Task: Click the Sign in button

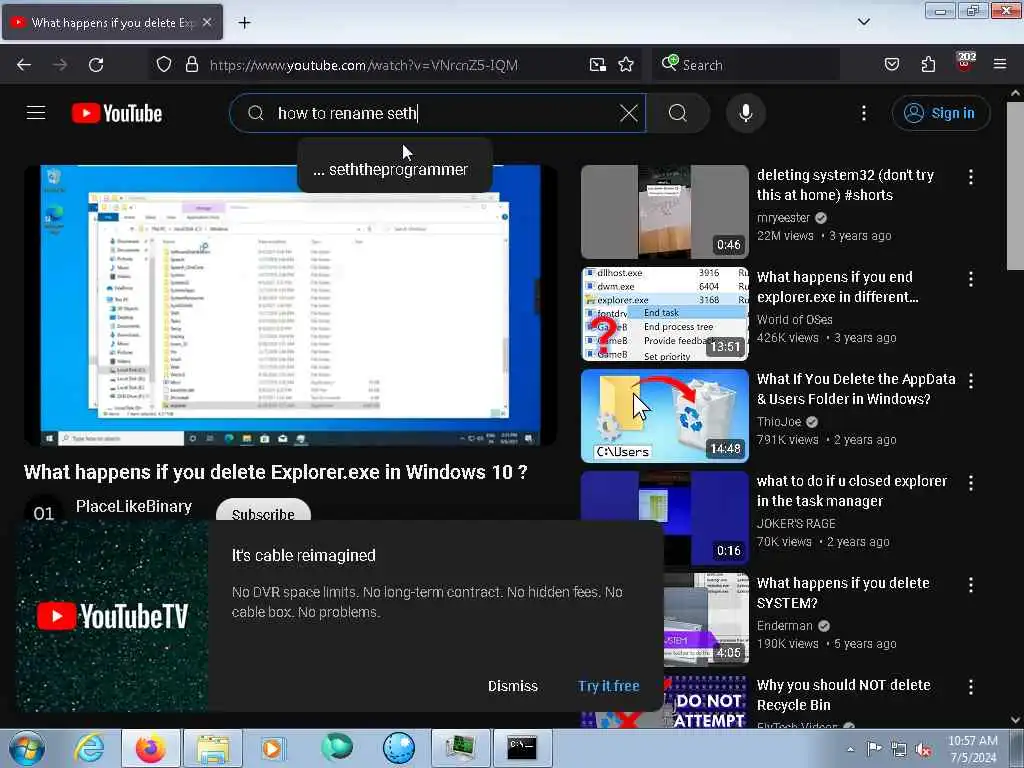Action: (940, 113)
